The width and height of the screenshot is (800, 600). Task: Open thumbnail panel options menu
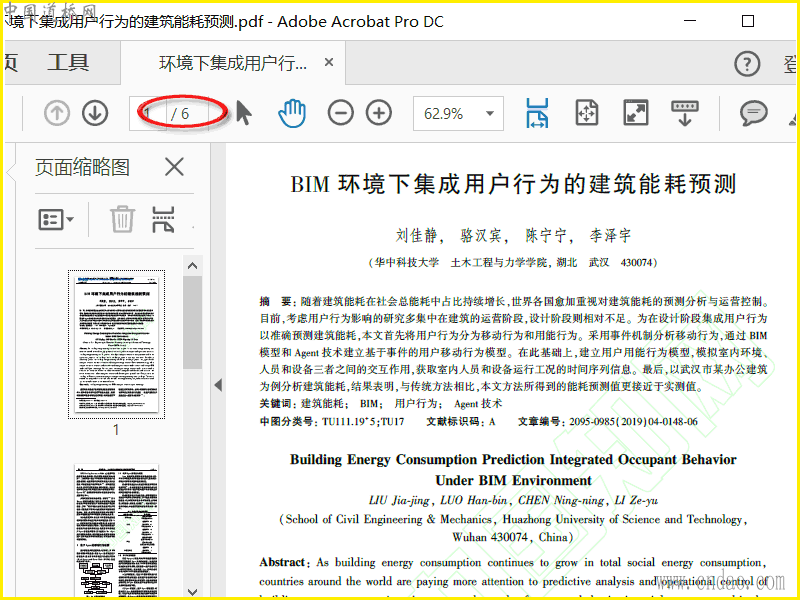tap(56, 220)
